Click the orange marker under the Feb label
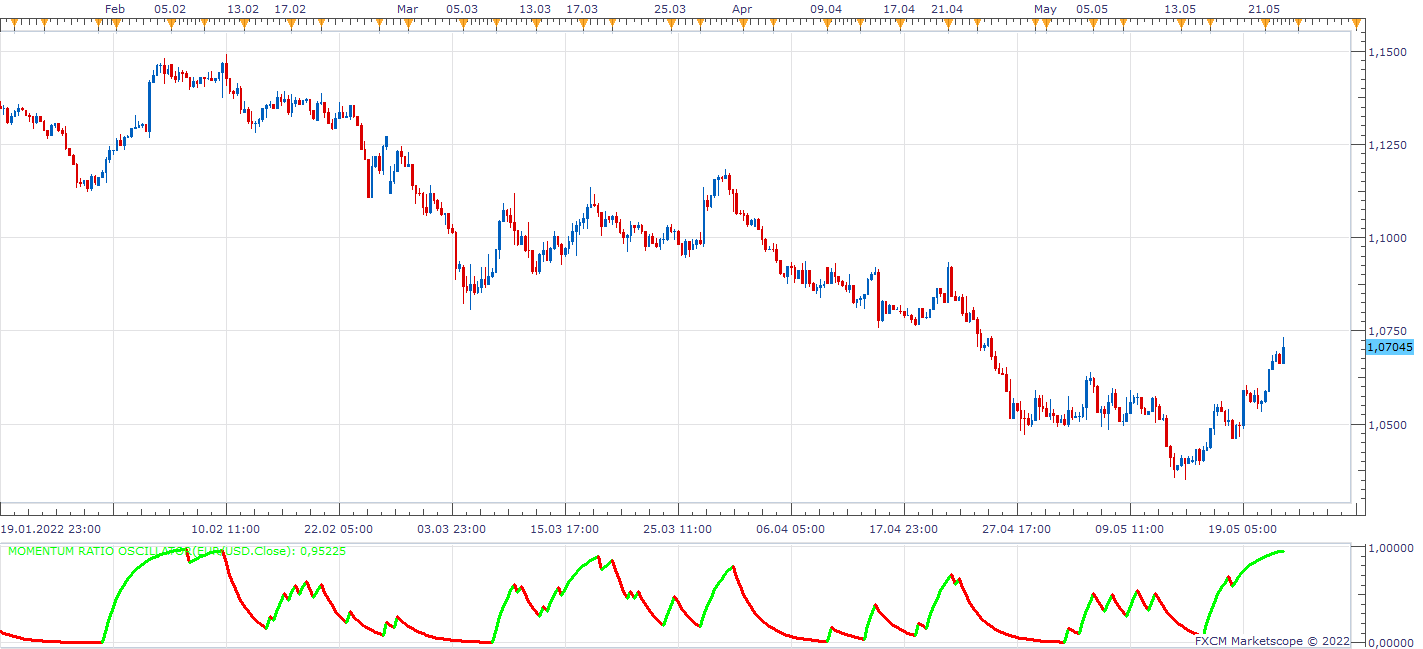 (x=115, y=25)
